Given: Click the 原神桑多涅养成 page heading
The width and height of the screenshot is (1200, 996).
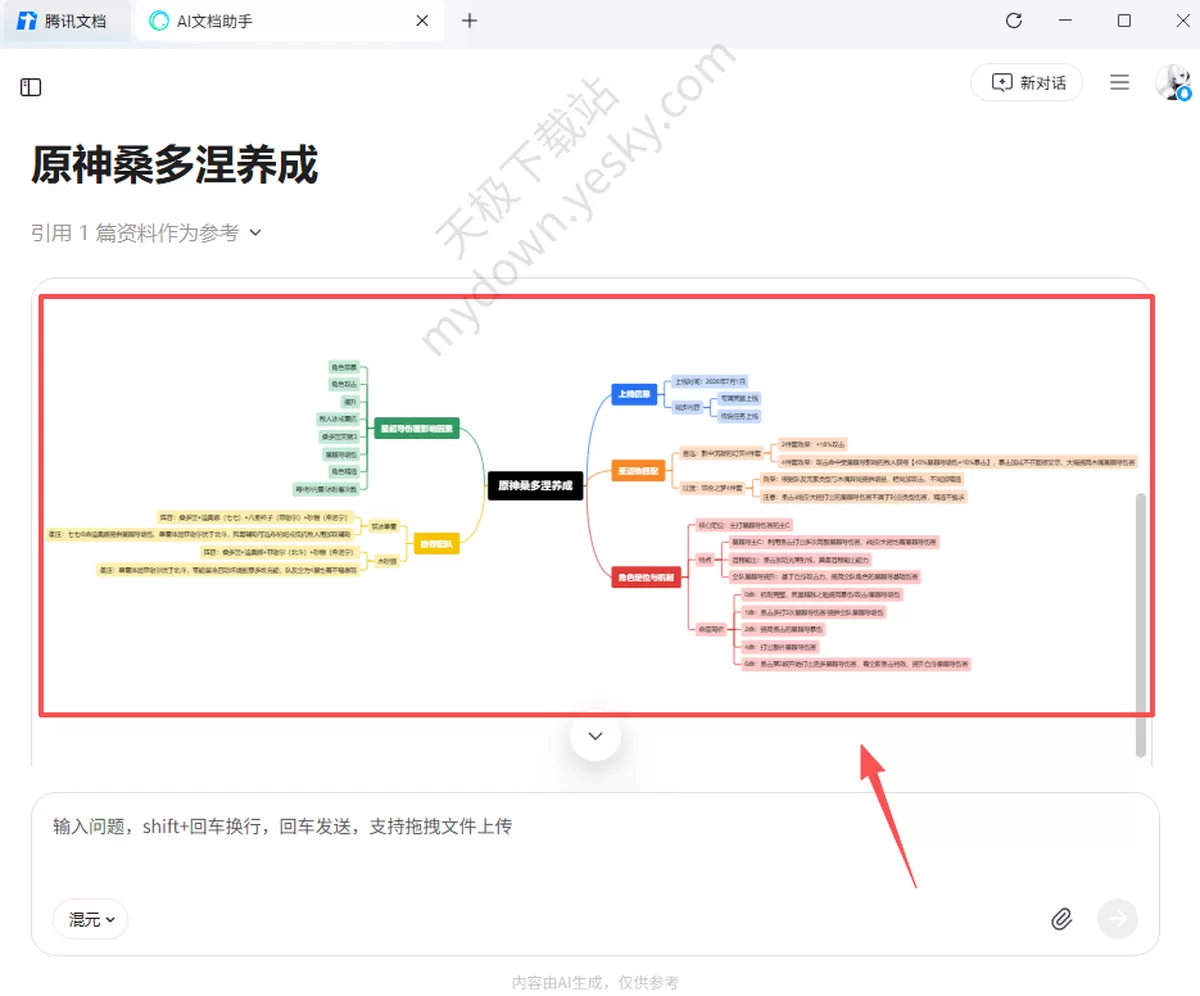Looking at the screenshot, I should (174, 165).
